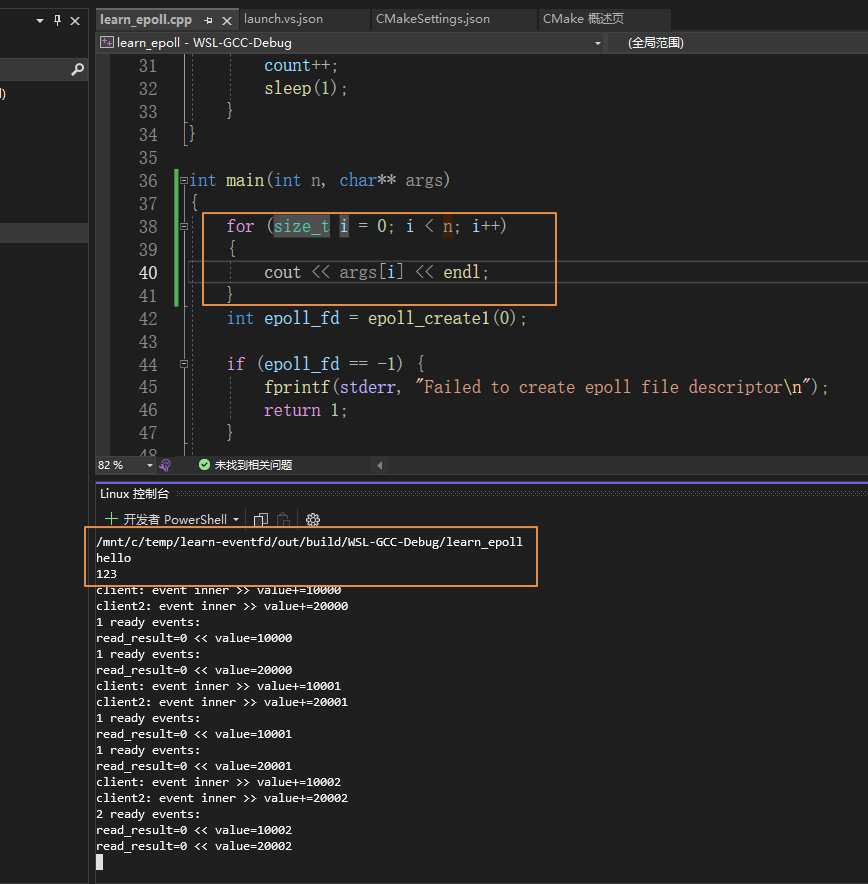Screen dimensions: 868x884
Task: Click the keep-open pin on learn_epoll.cpp tab
Action: (x=208, y=18)
